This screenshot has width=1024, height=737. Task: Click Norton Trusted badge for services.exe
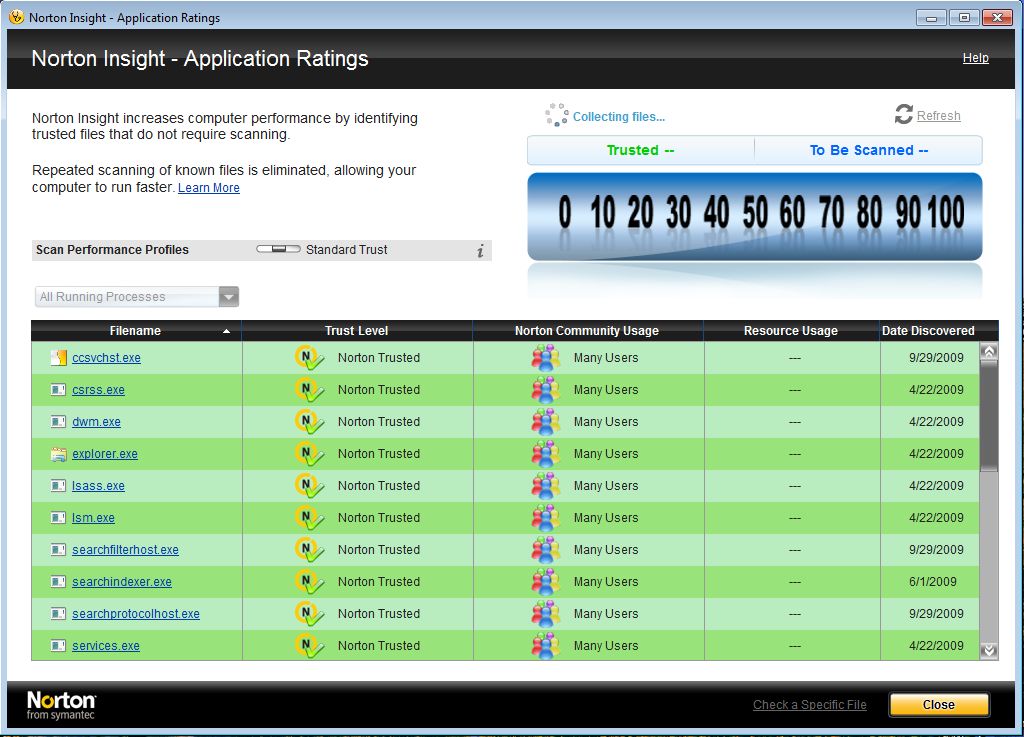(x=309, y=646)
